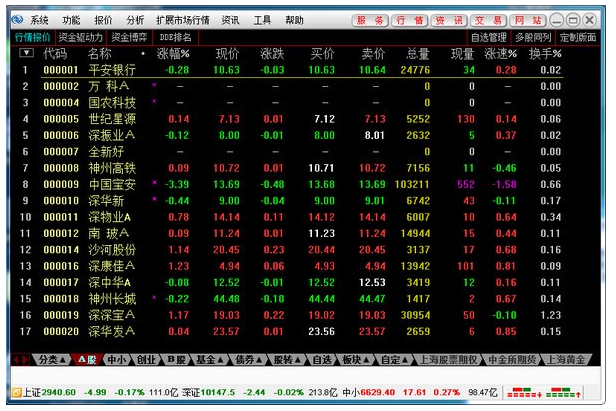Open the 资讯 menu
The image size is (616, 411).
(230, 20)
